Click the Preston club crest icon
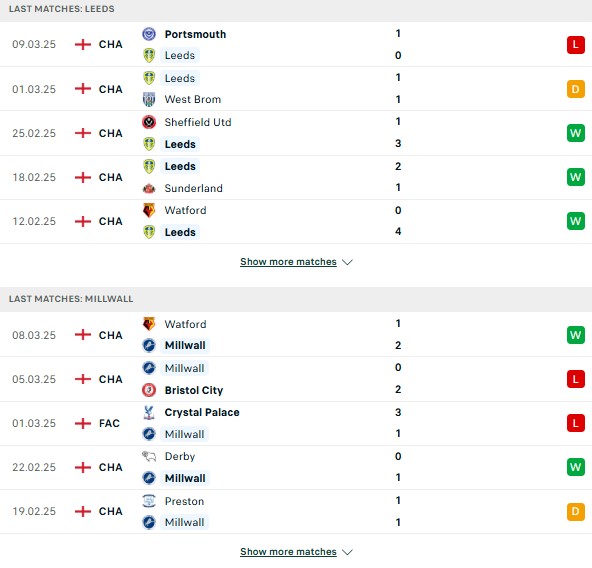Viewport: 592px width, 568px height. (x=149, y=501)
